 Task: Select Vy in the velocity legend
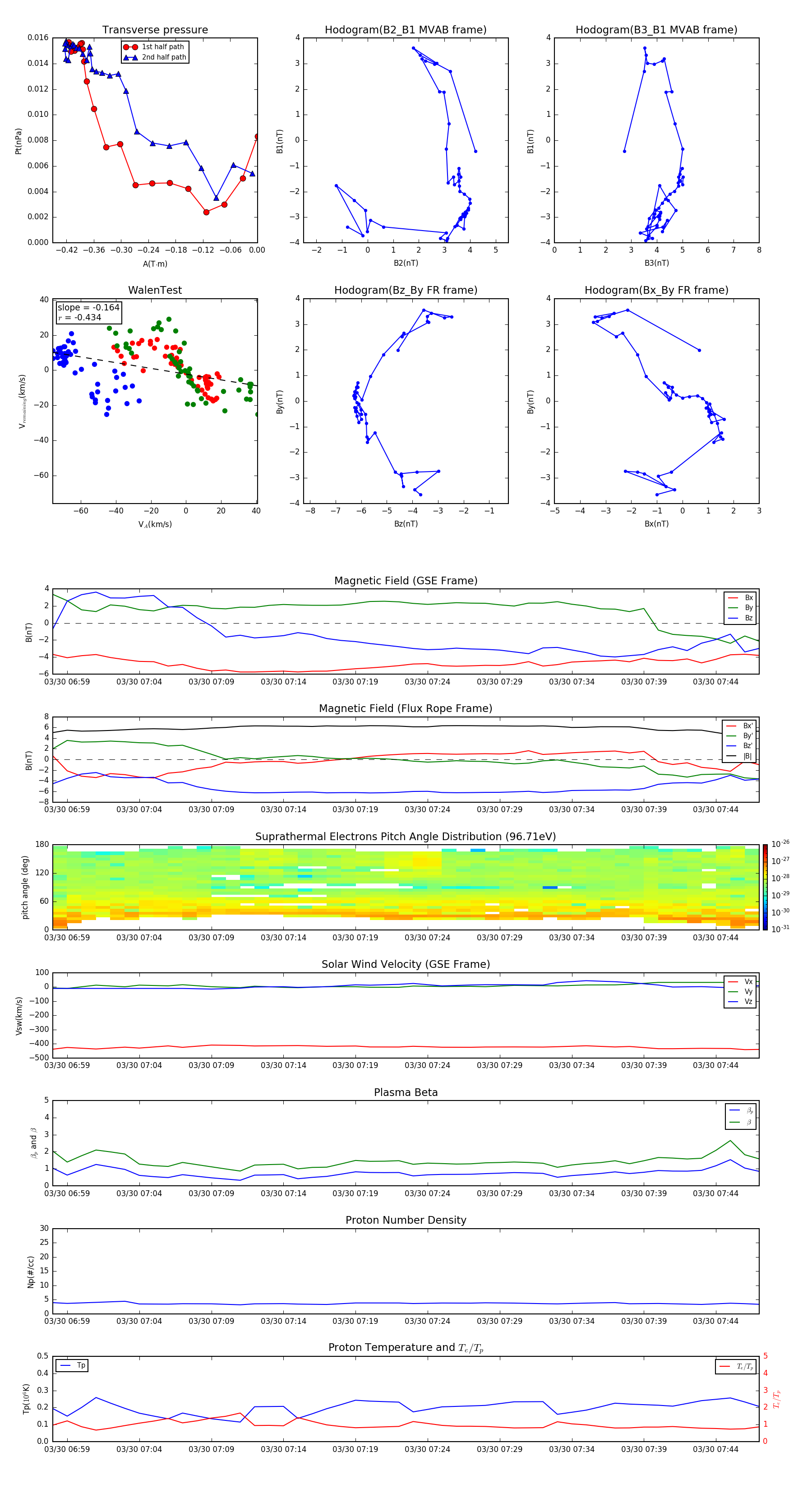tap(740, 991)
